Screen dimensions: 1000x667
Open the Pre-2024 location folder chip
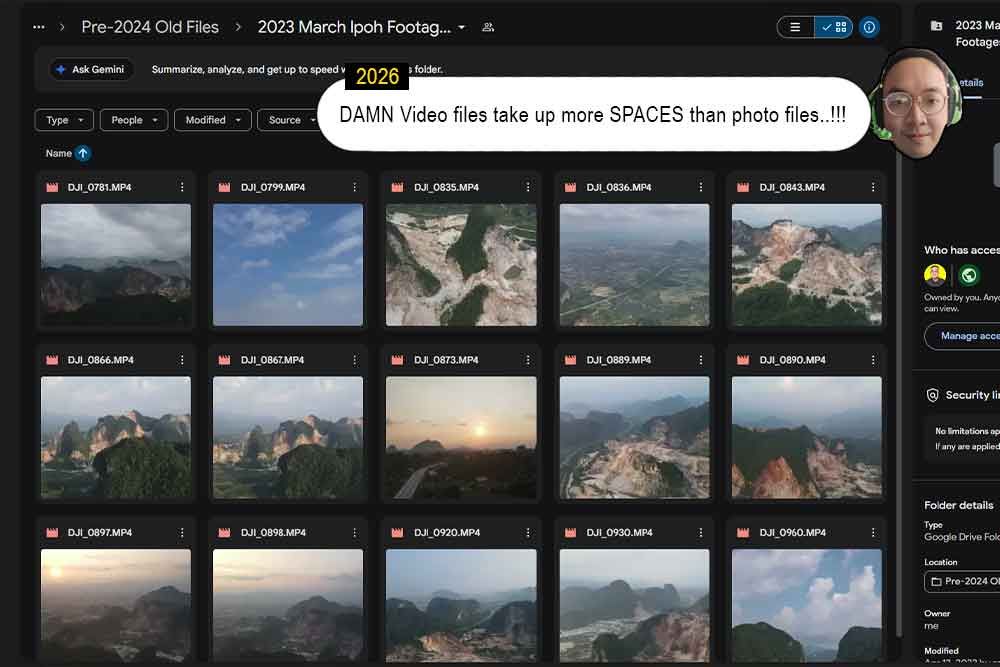963,581
